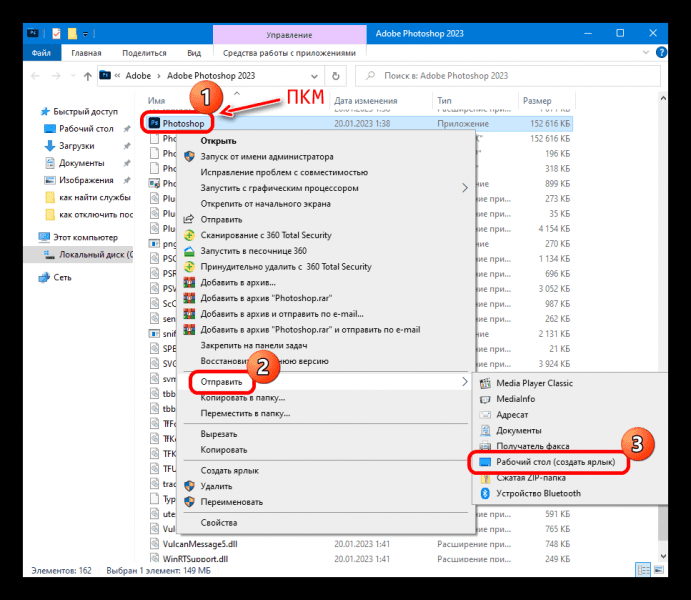Image resolution: width=691 pixels, height=600 pixels.
Task: Click the share icon beside the upper Отправить
Action: [x=189, y=219]
